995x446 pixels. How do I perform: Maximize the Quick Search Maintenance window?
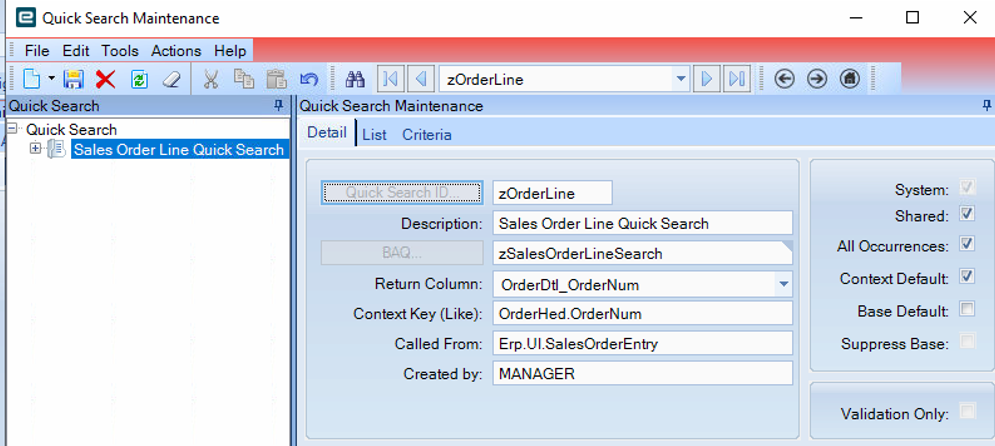click(x=913, y=18)
